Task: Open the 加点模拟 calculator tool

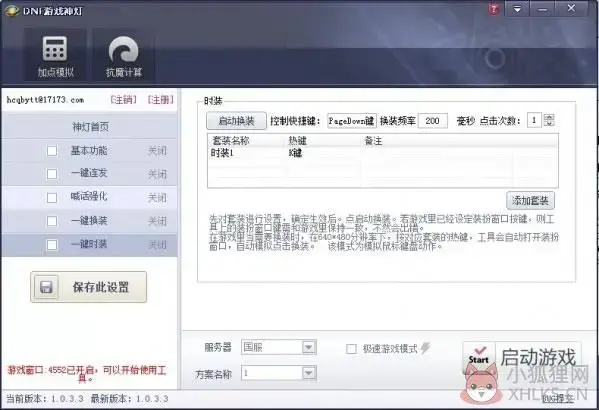Action: [x=55, y=55]
